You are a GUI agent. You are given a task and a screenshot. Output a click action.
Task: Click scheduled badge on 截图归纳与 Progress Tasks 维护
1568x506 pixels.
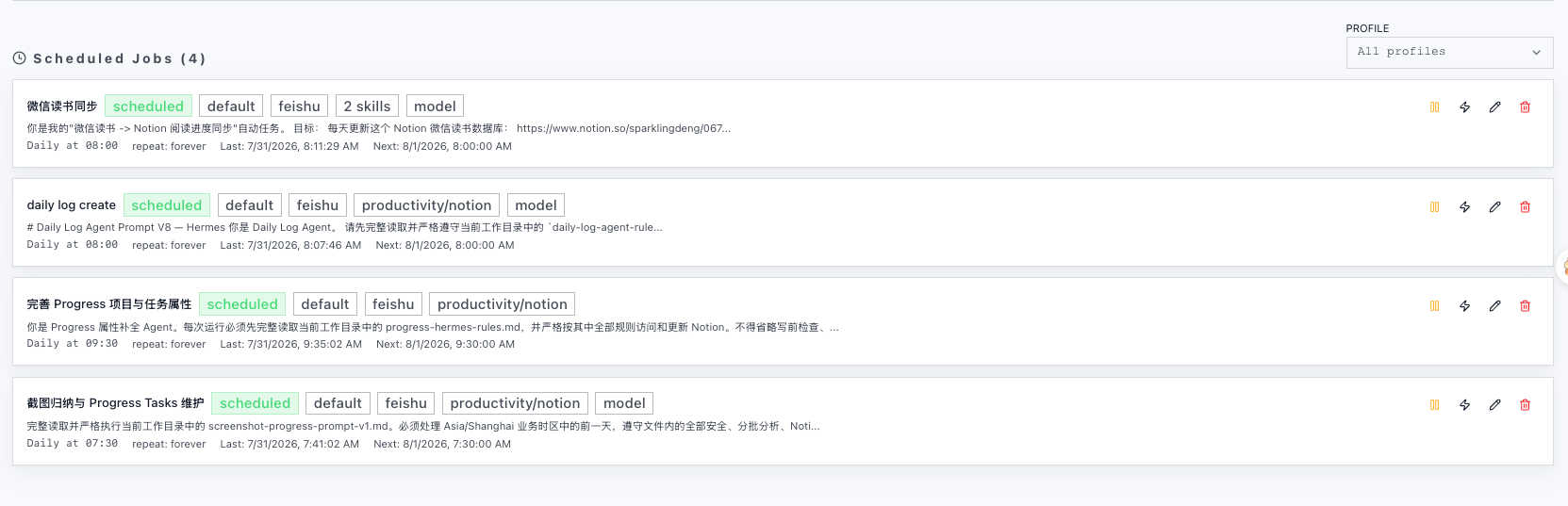(x=256, y=403)
